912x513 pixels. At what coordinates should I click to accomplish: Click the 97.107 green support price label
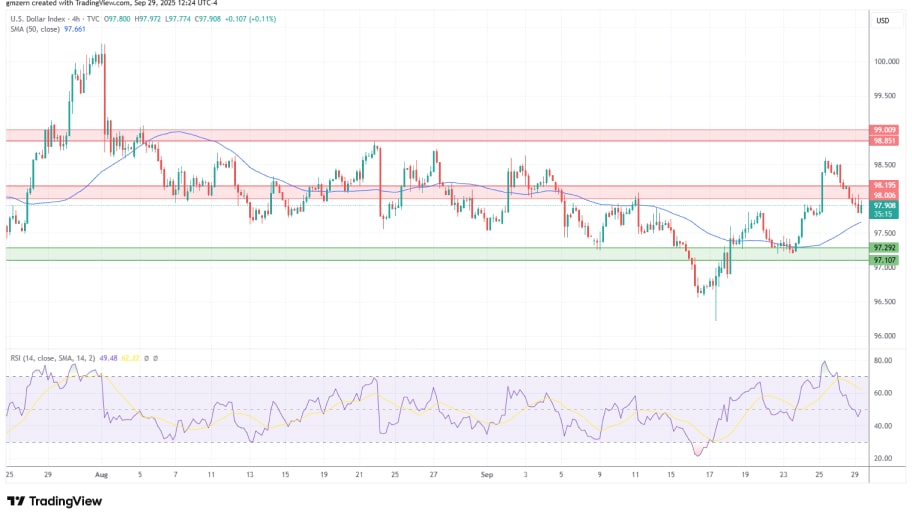[884, 260]
